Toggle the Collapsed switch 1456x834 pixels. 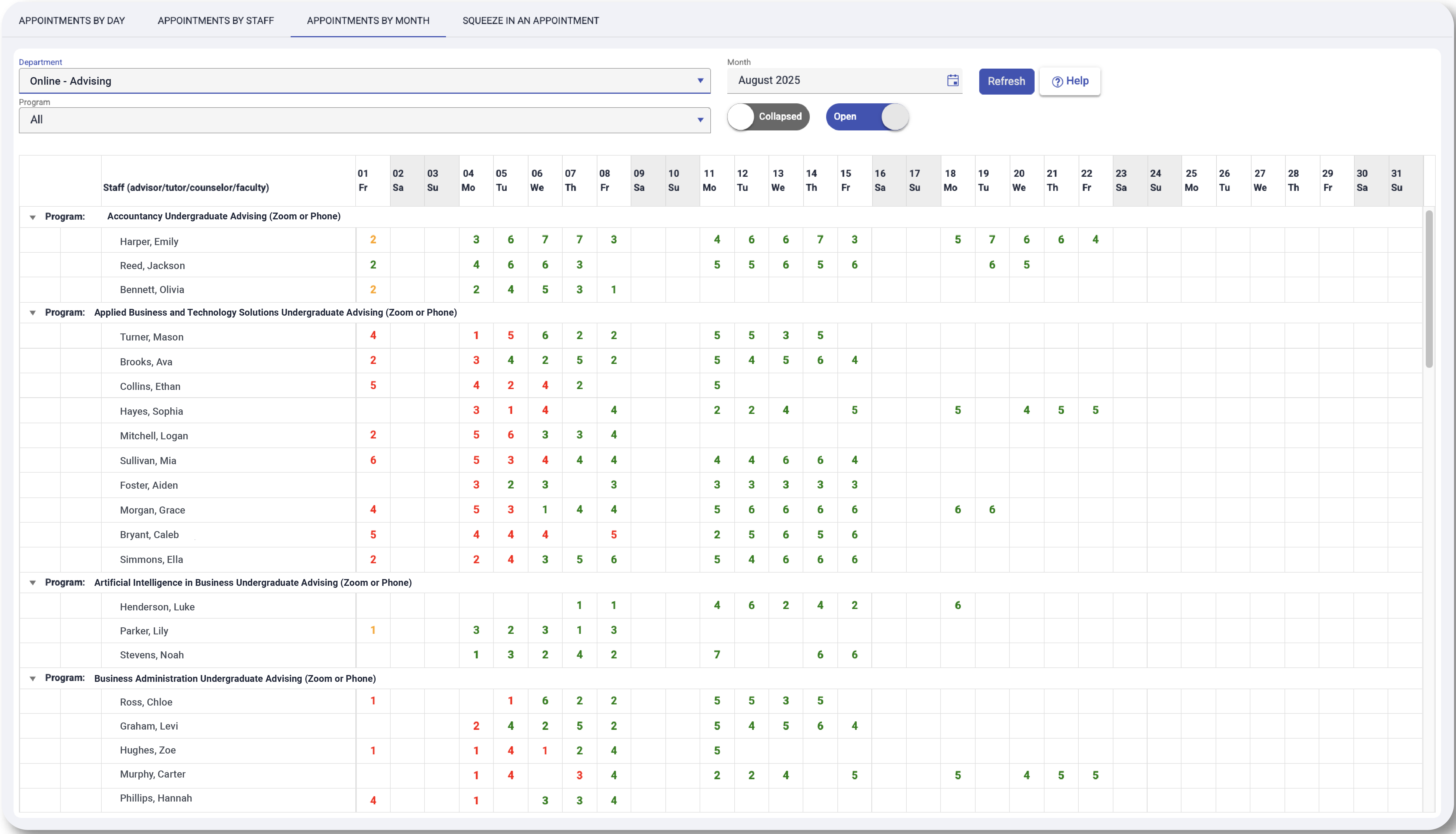pos(769,117)
